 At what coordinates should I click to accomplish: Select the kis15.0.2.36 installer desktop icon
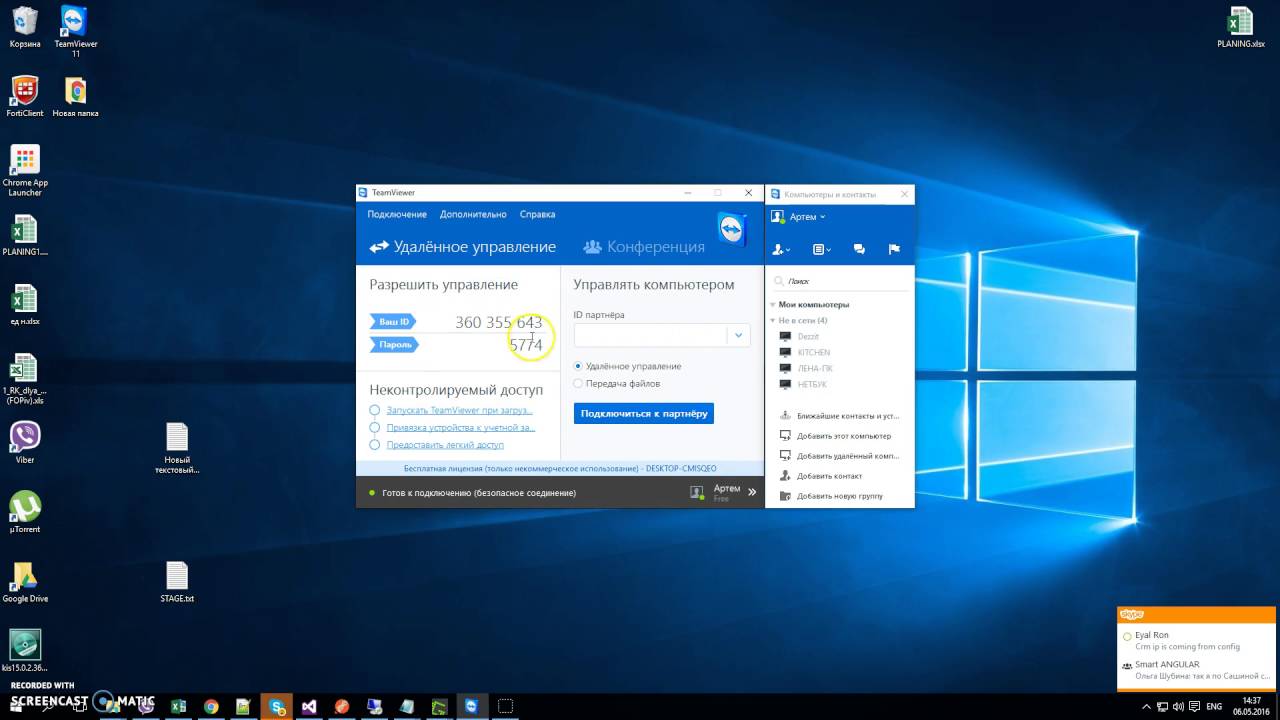(25, 650)
